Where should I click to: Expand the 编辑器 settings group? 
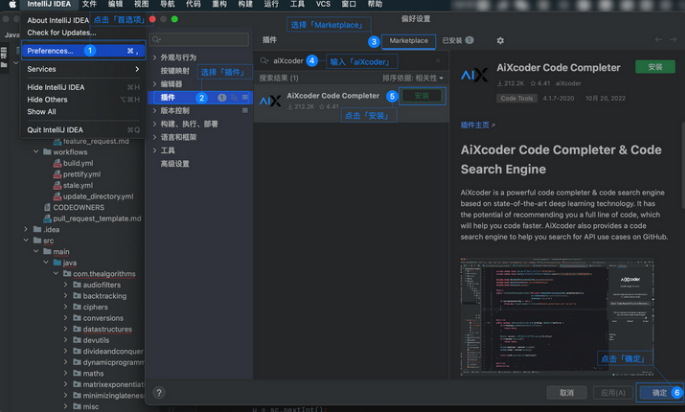(155, 84)
